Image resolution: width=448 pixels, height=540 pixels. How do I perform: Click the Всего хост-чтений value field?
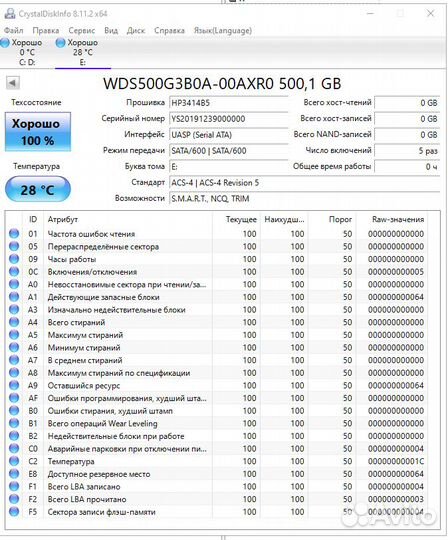click(x=407, y=103)
